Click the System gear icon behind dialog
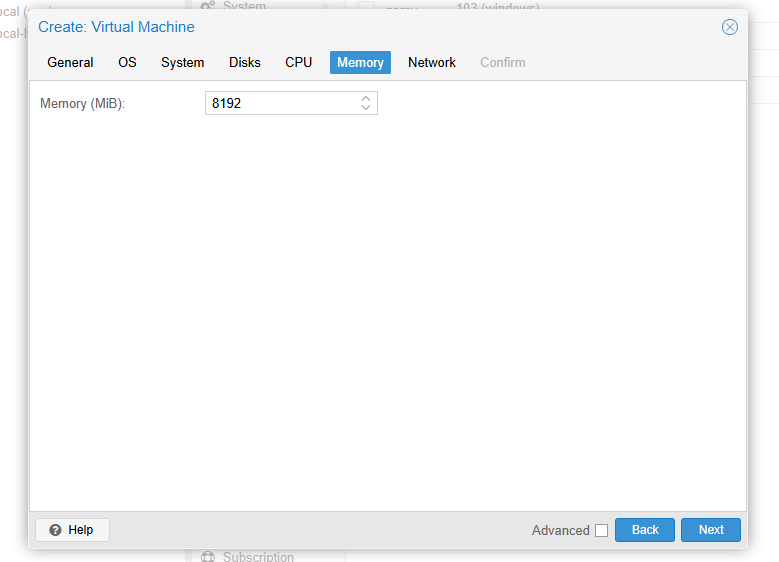 tap(208, 5)
